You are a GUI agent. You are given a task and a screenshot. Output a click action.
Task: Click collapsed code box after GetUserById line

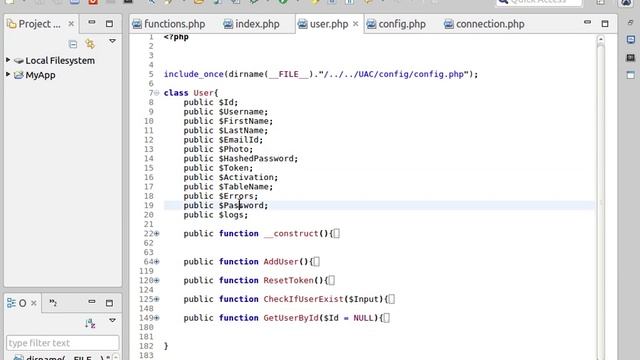386,318
